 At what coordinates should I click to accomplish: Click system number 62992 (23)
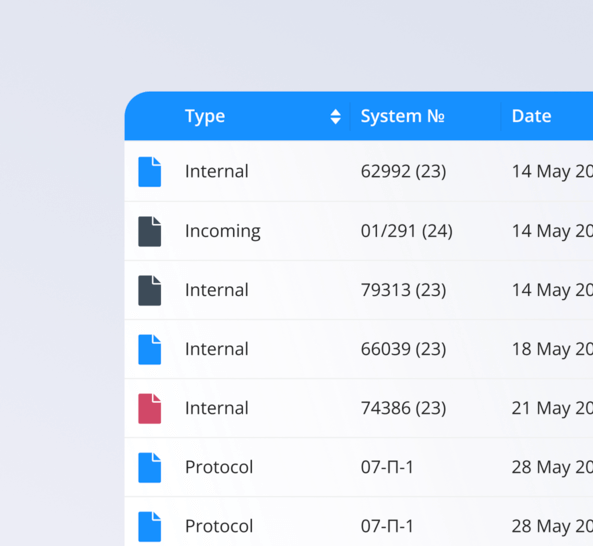pos(404,172)
